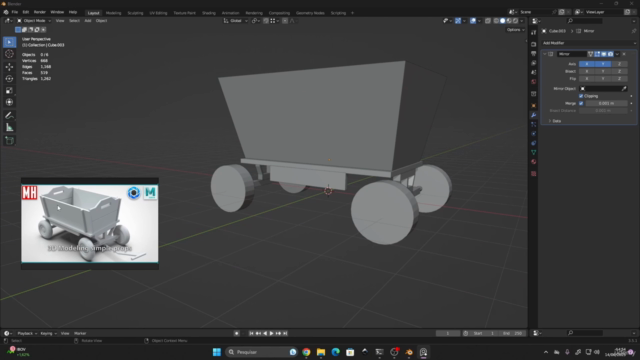
Task: Open the Keying dropdown in timeline
Action: click(48, 333)
